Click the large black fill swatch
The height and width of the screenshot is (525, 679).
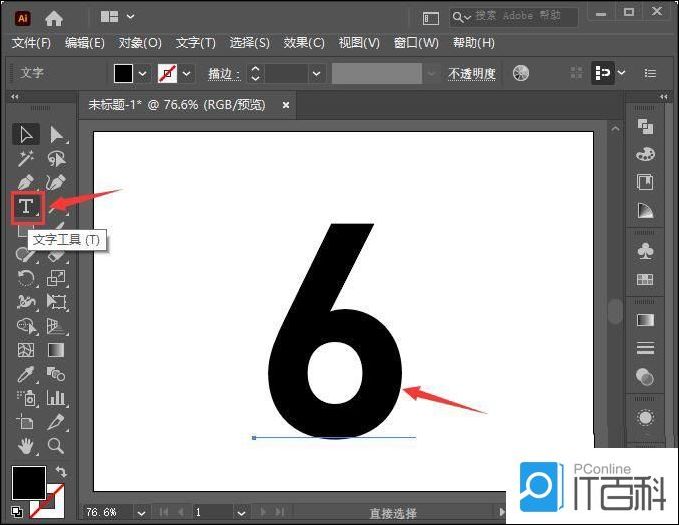coord(29,483)
